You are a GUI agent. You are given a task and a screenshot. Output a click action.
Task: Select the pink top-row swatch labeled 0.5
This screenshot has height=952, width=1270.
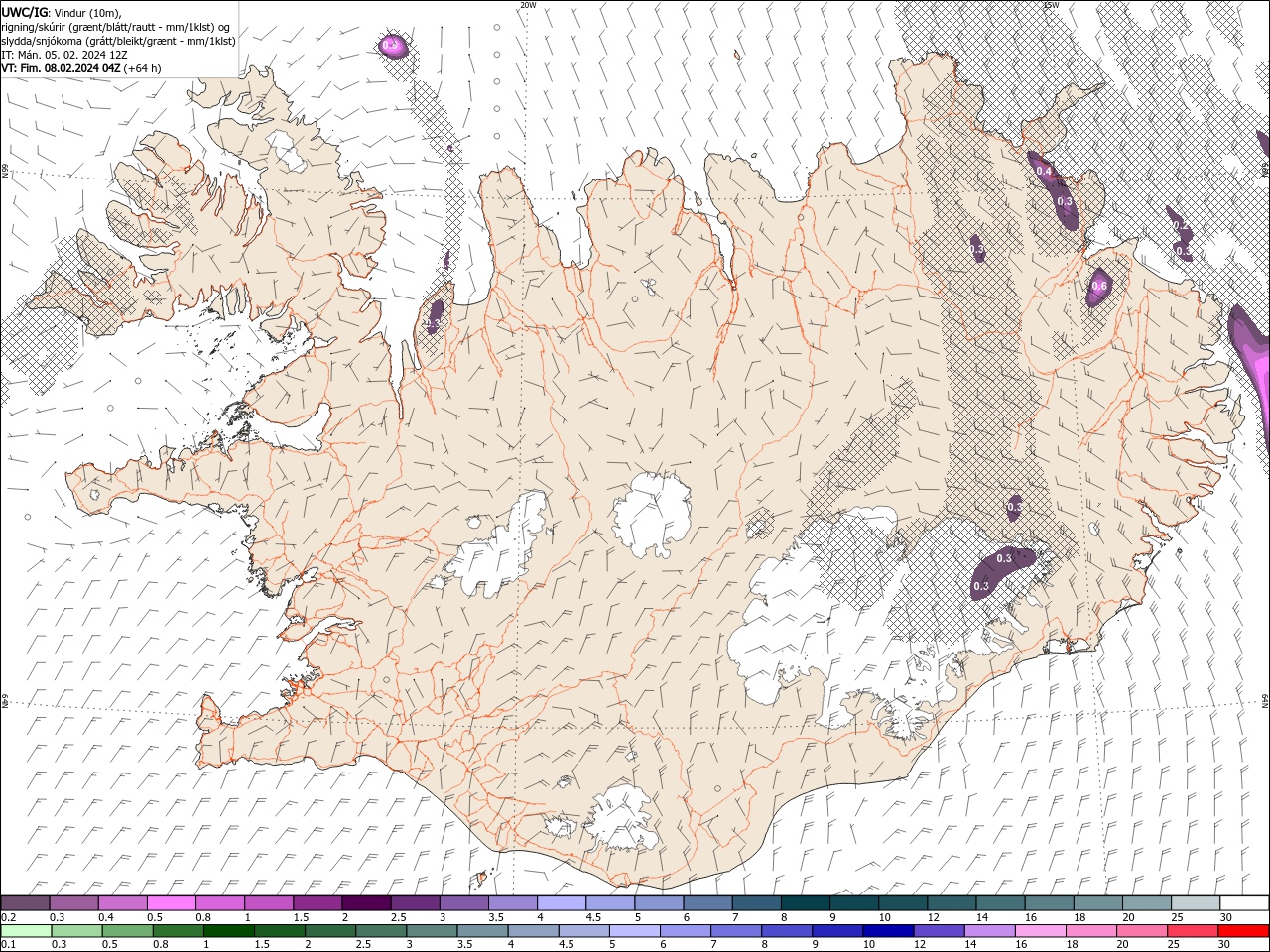[x=171, y=903]
